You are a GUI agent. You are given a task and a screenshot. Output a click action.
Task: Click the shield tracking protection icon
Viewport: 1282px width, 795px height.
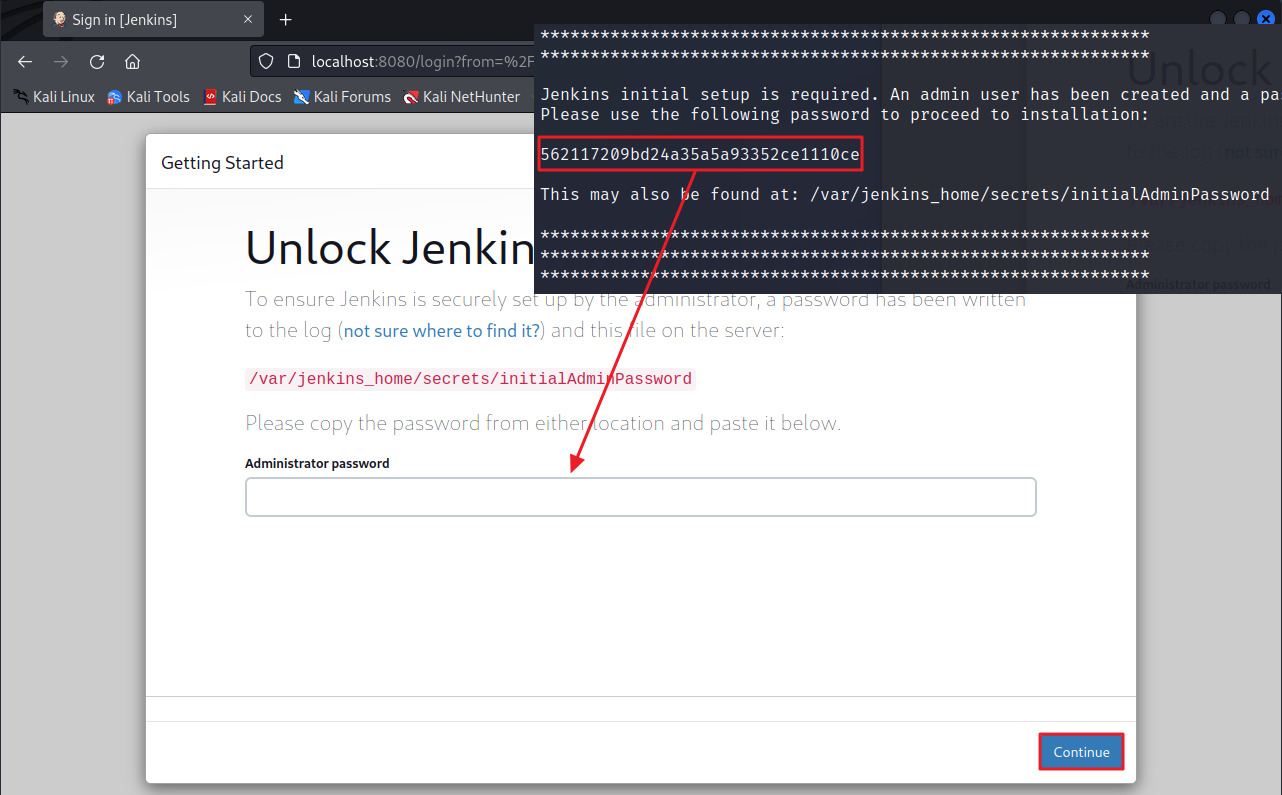coord(266,61)
